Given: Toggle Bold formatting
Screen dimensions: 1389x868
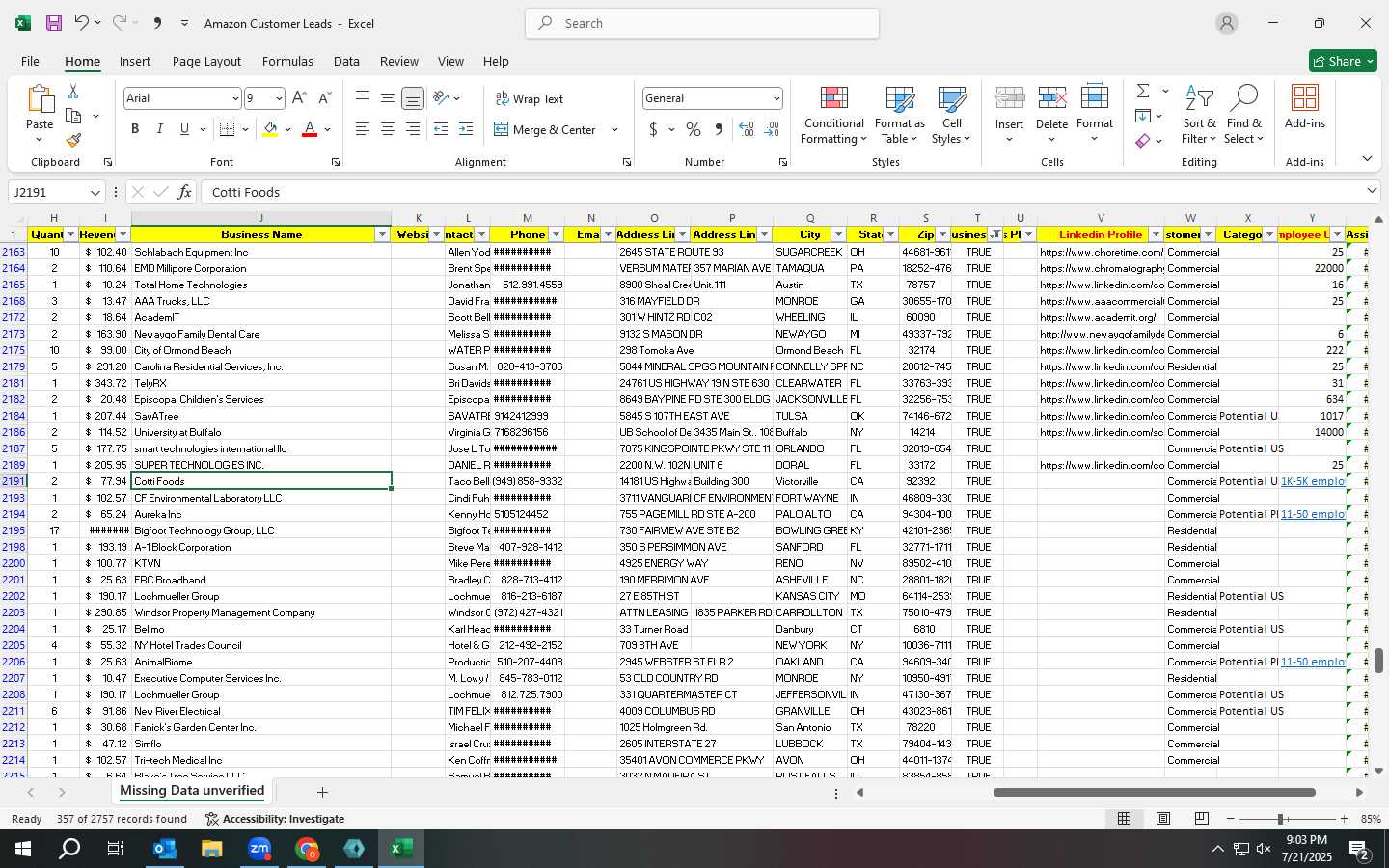Looking at the screenshot, I should tap(135, 129).
